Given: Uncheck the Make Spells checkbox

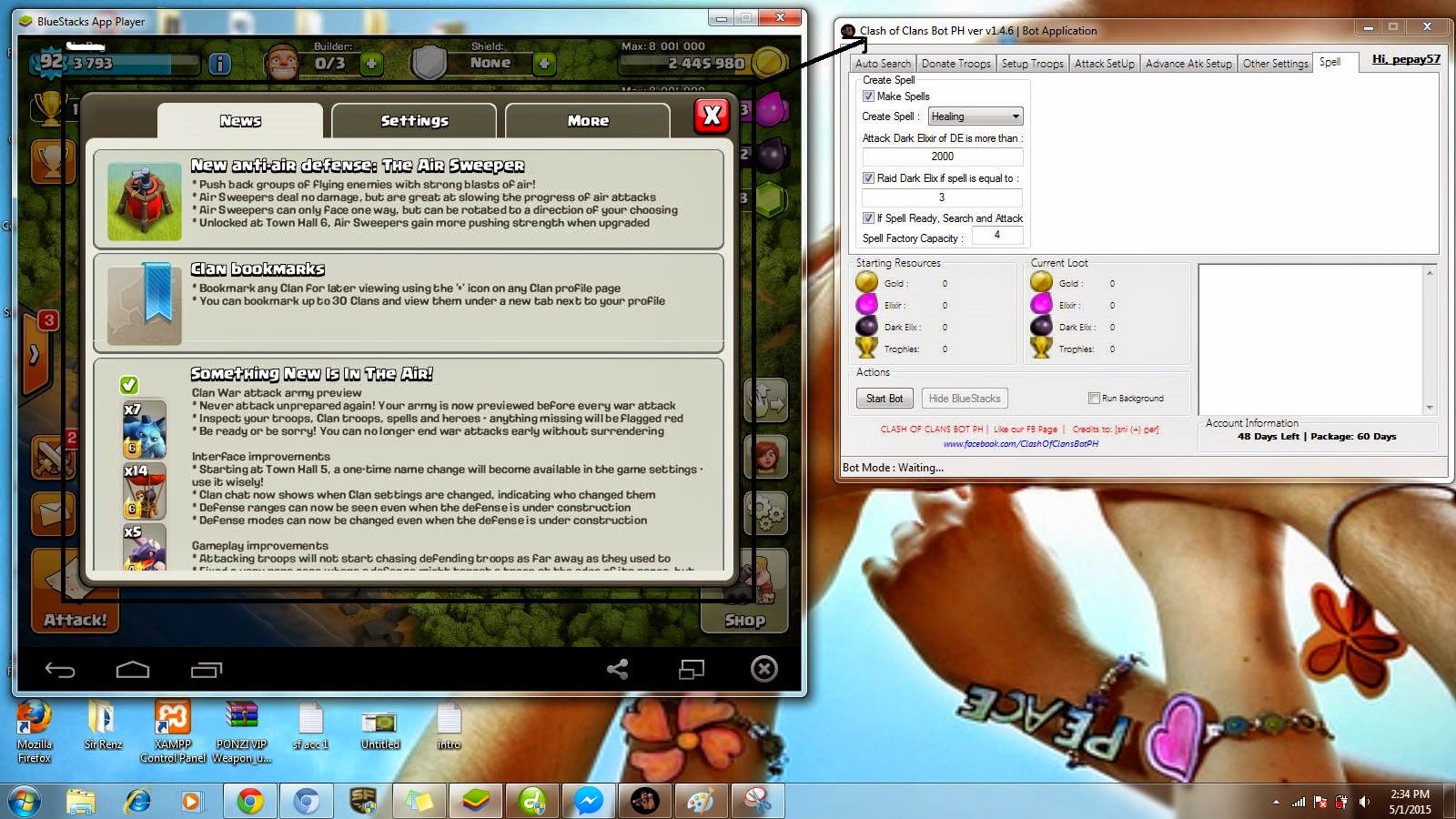Looking at the screenshot, I should click(868, 96).
